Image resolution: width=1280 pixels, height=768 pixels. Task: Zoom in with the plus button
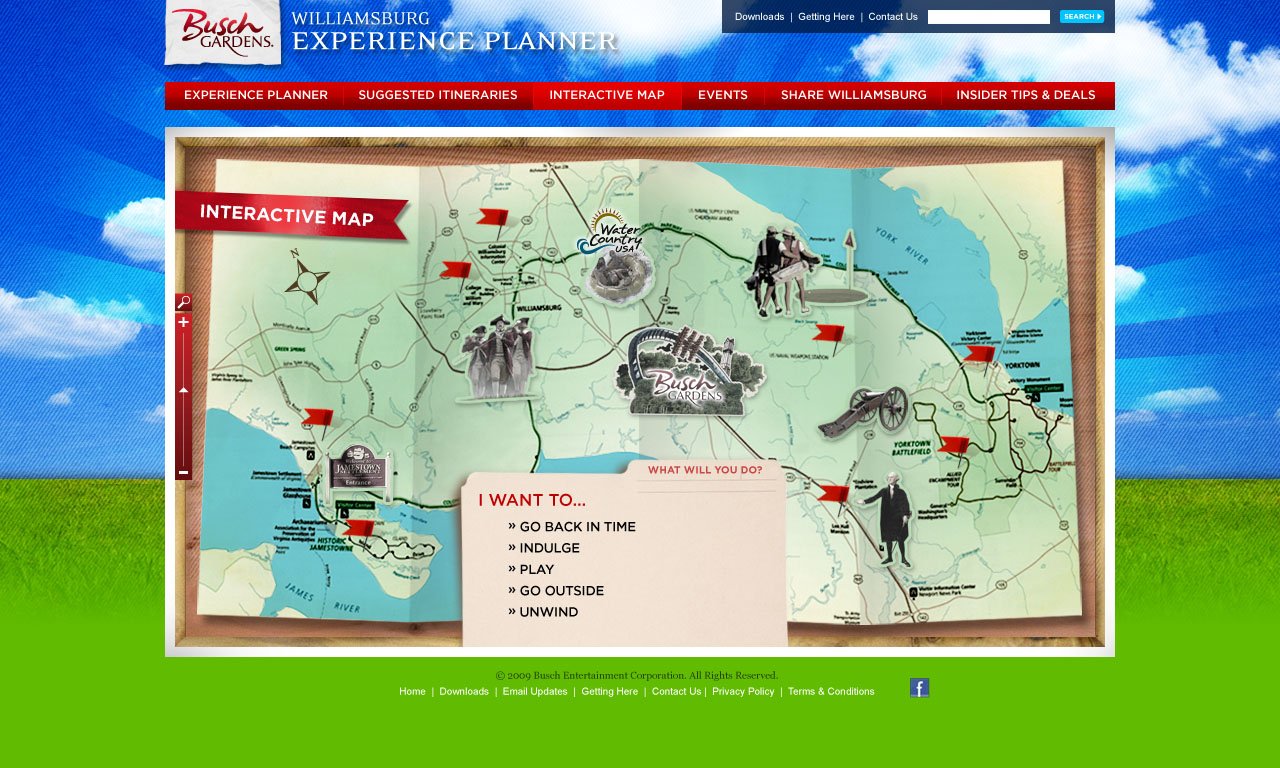click(183, 322)
